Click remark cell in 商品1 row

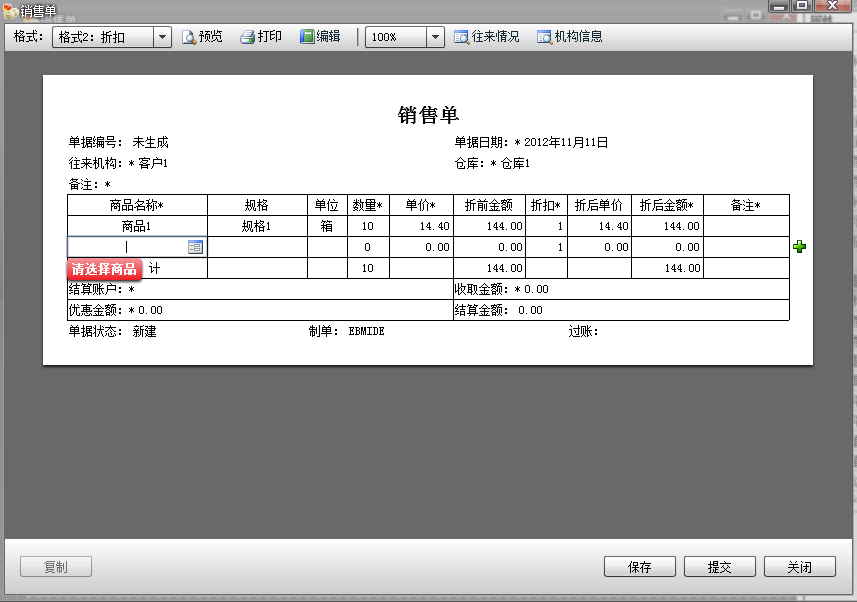[x=746, y=226]
